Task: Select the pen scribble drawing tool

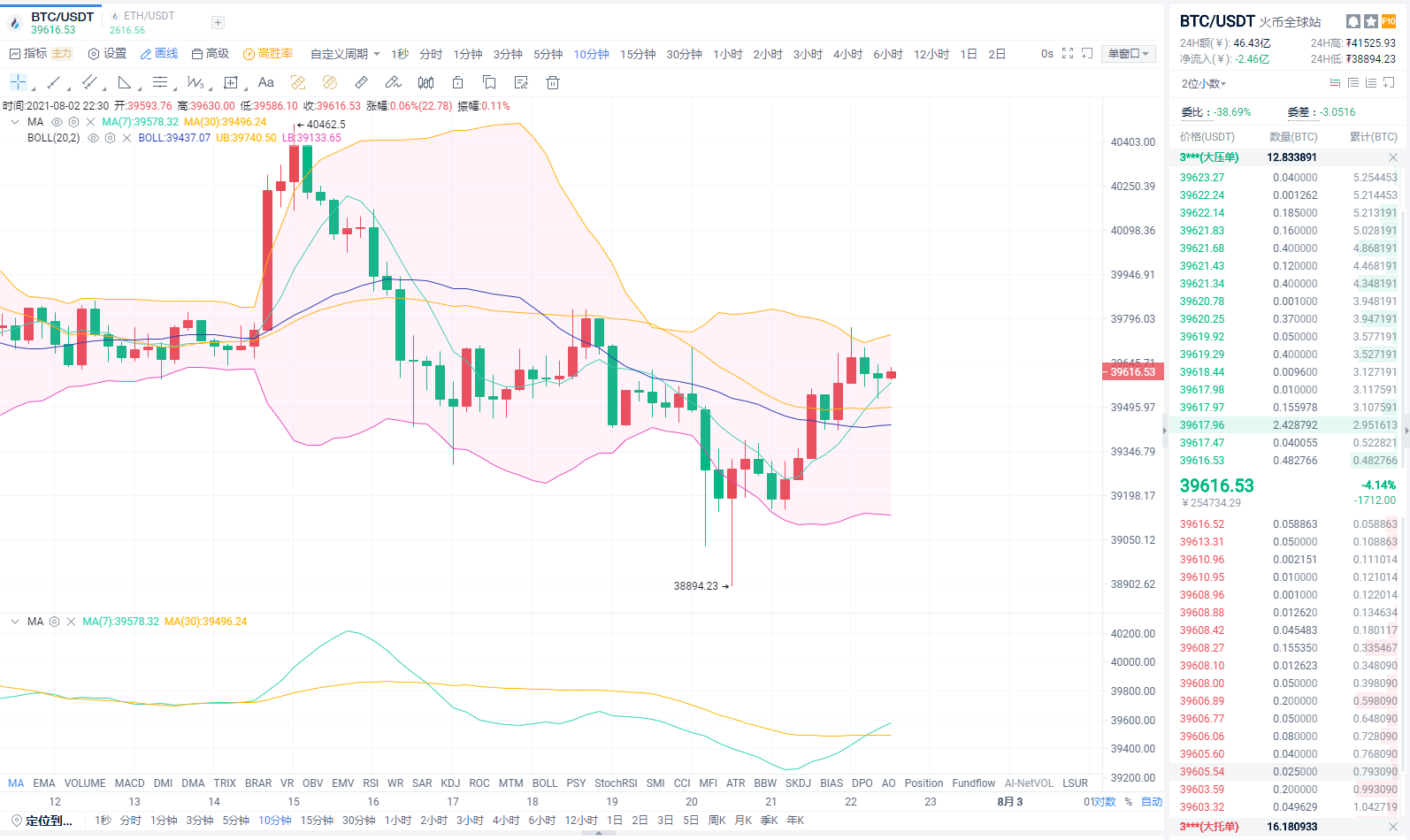Action: click(x=394, y=82)
